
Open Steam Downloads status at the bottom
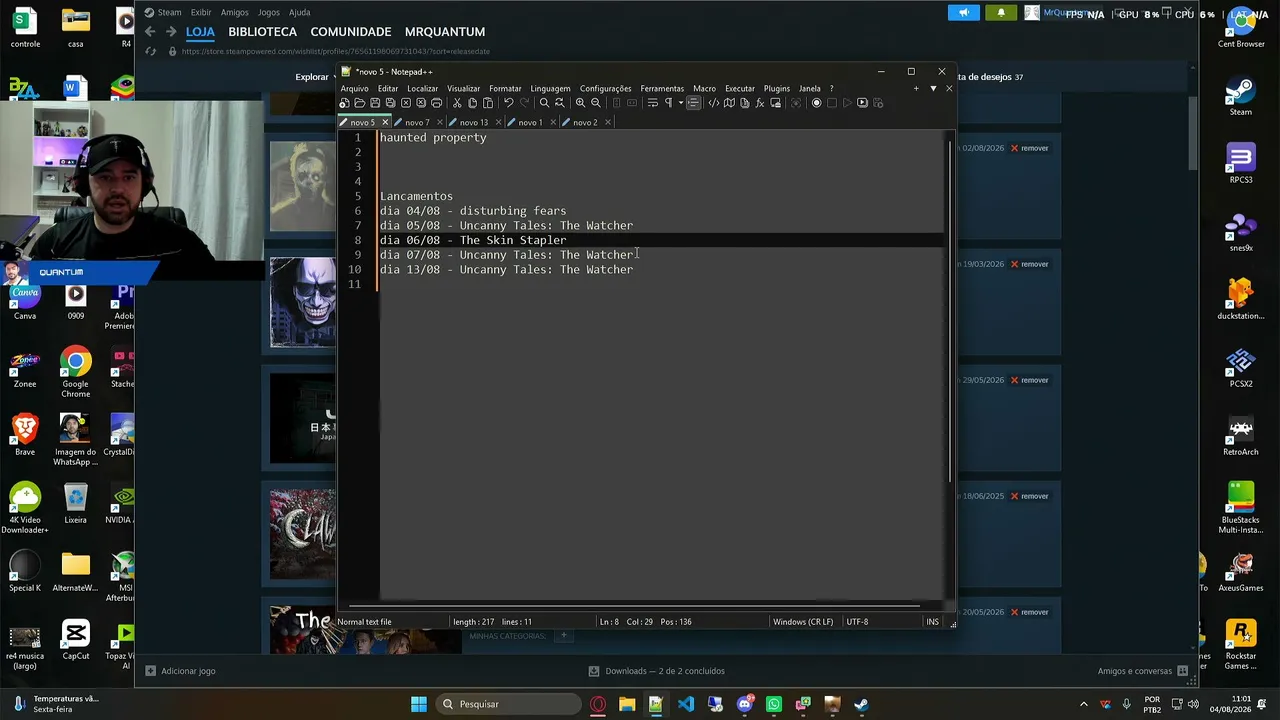[657, 671]
